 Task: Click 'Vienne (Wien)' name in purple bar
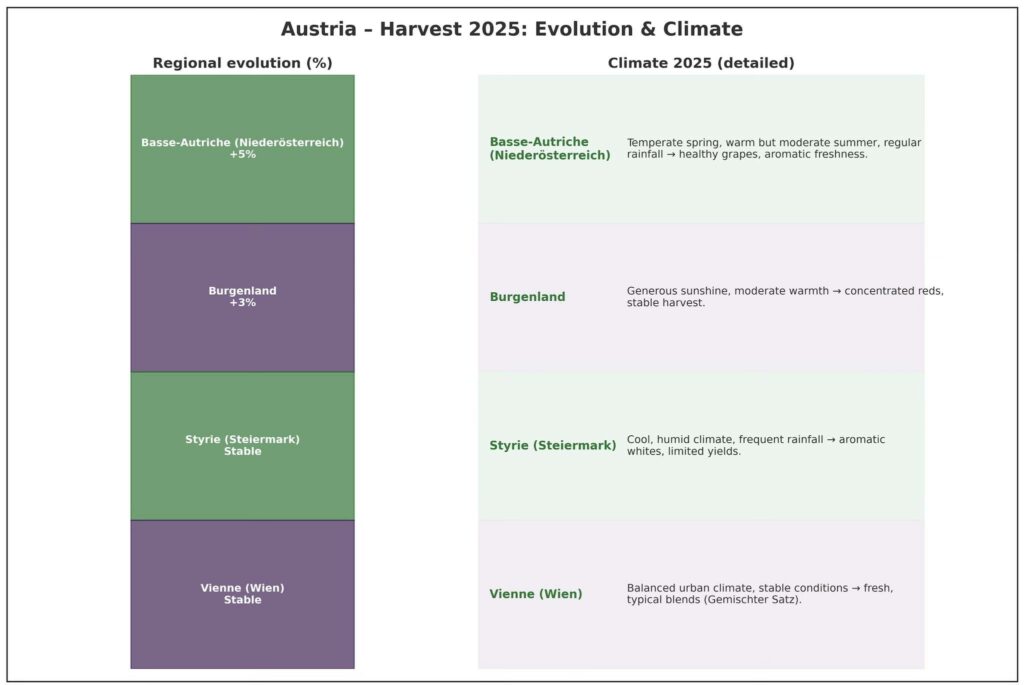click(x=242, y=588)
